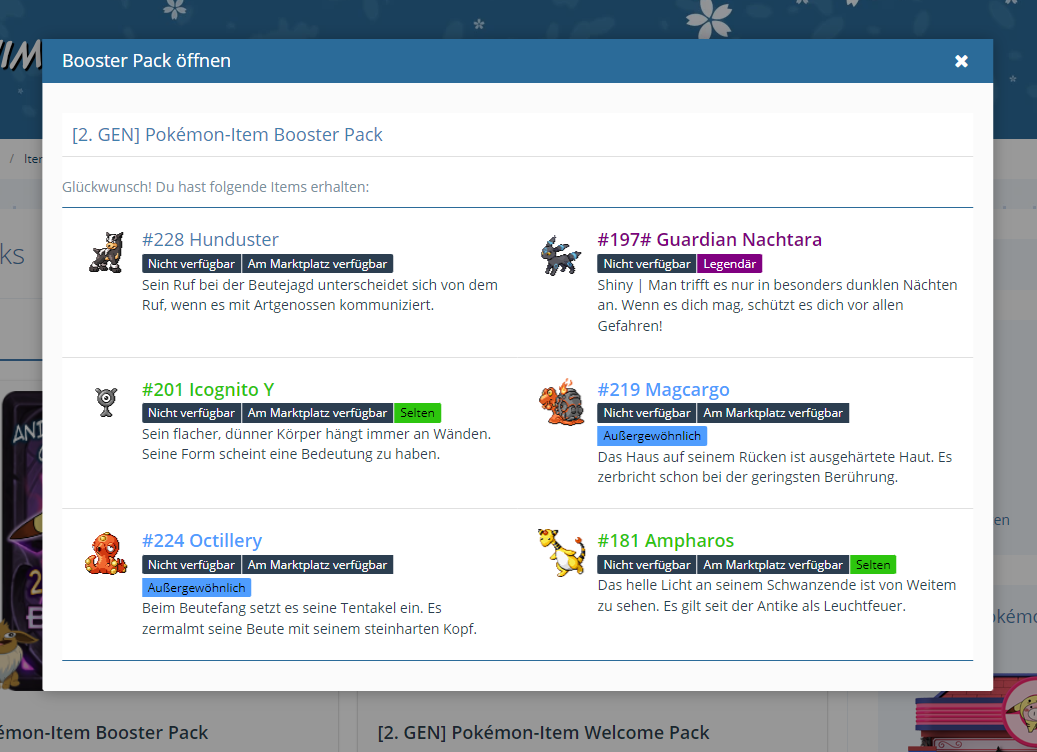The image size is (1037, 752).
Task: Click the Hunduster sprite icon
Action: tap(105, 253)
